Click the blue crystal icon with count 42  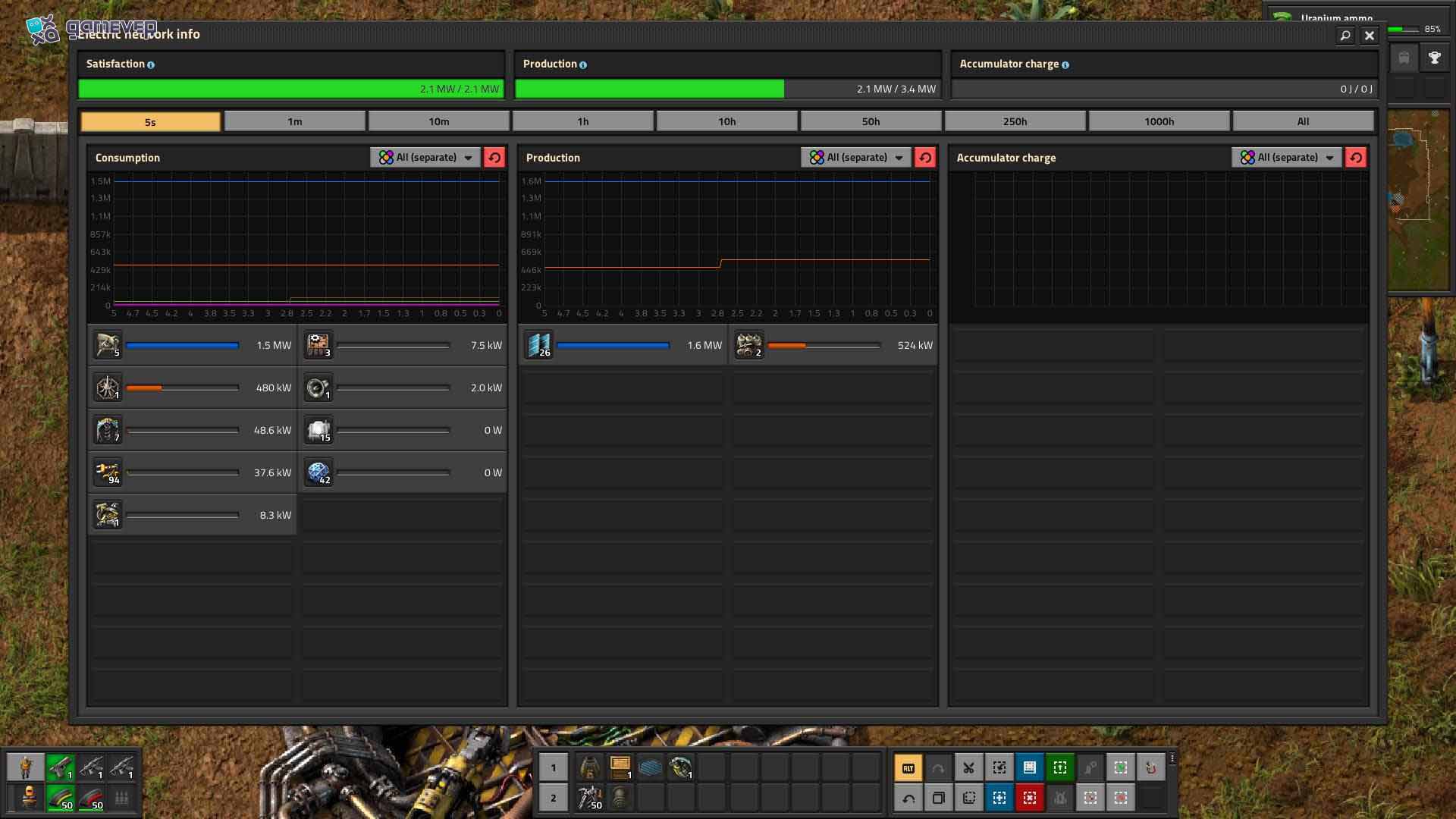(318, 472)
